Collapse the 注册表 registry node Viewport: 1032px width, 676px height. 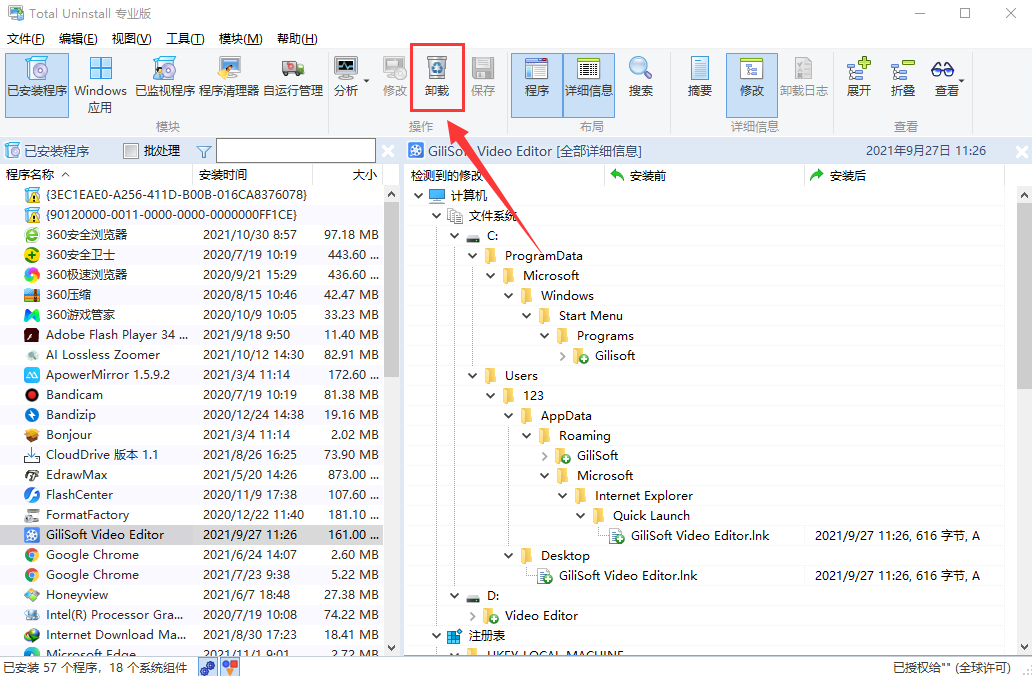pos(436,636)
